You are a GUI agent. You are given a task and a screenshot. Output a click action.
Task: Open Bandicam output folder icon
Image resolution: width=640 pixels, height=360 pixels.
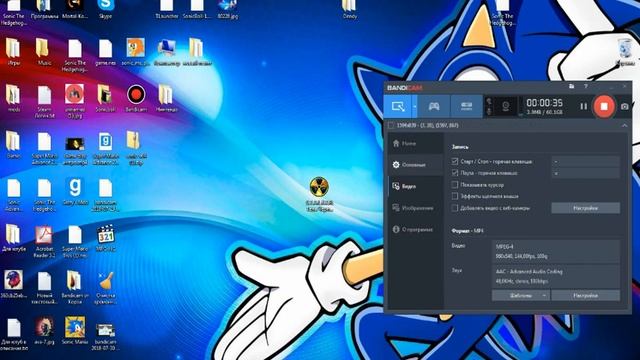tap(571, 87)
